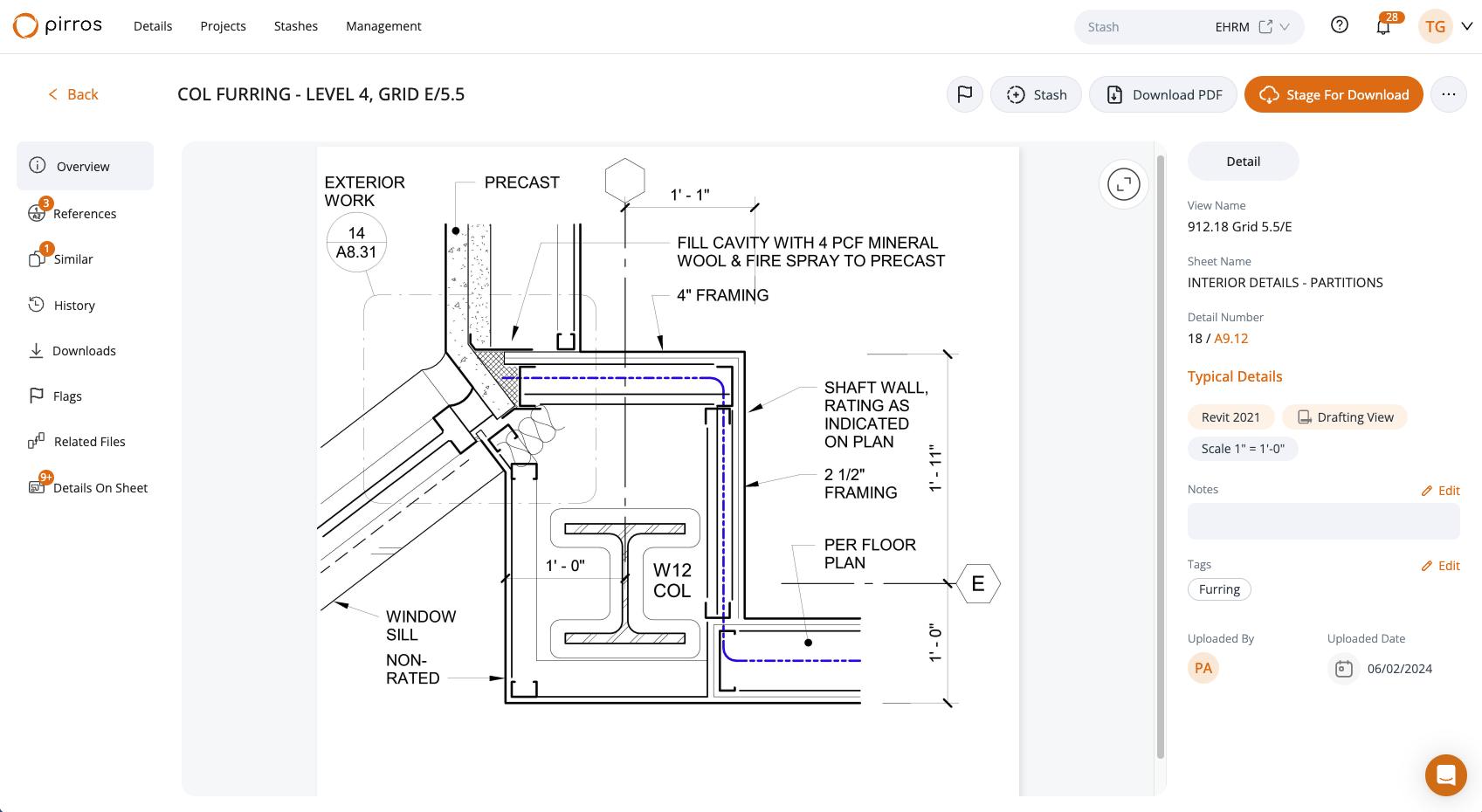Click the Revit 2021 chip
Screen dimensions: 1482x812
[1230, 416]
